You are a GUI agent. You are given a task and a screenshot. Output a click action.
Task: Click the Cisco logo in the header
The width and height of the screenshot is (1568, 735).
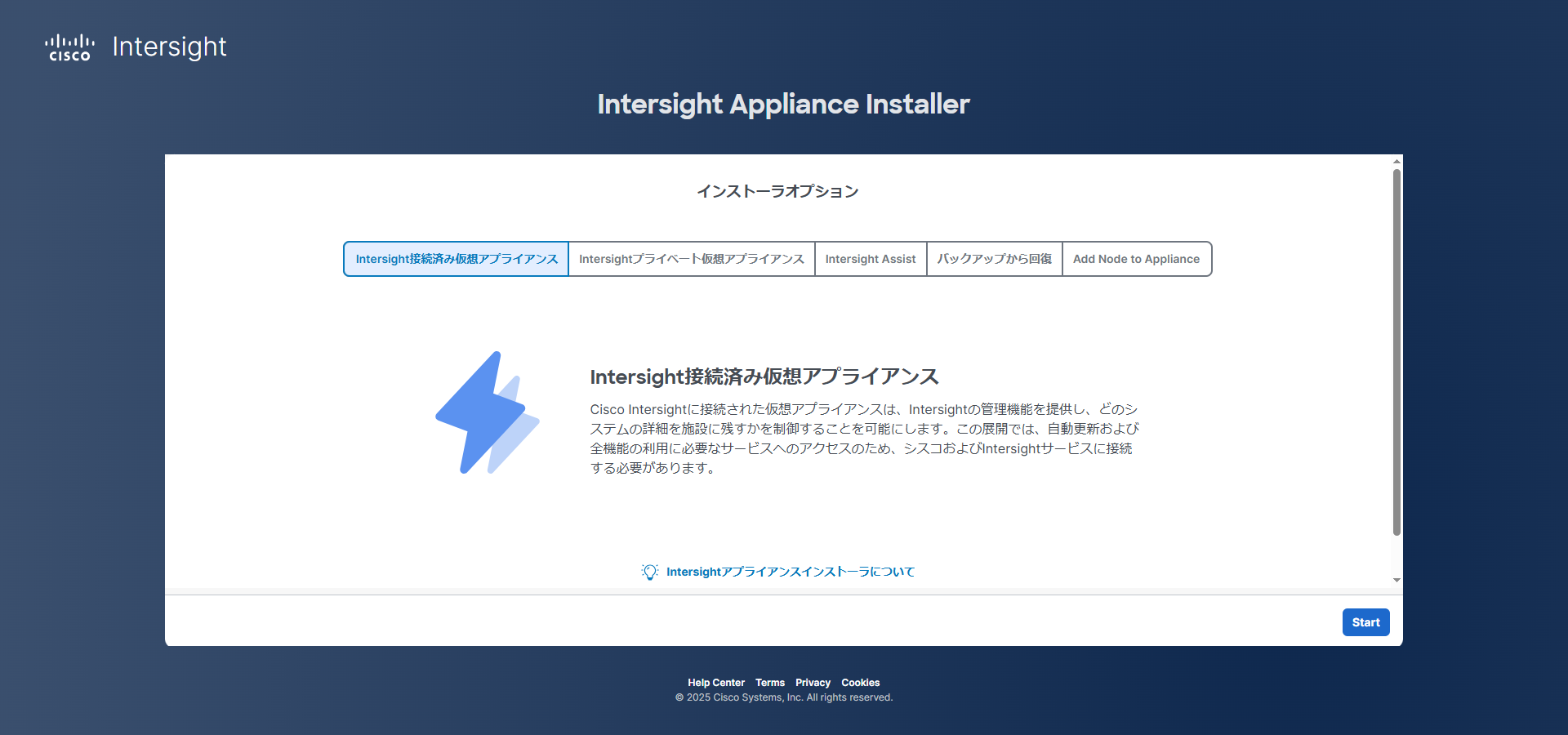(69, 47)
